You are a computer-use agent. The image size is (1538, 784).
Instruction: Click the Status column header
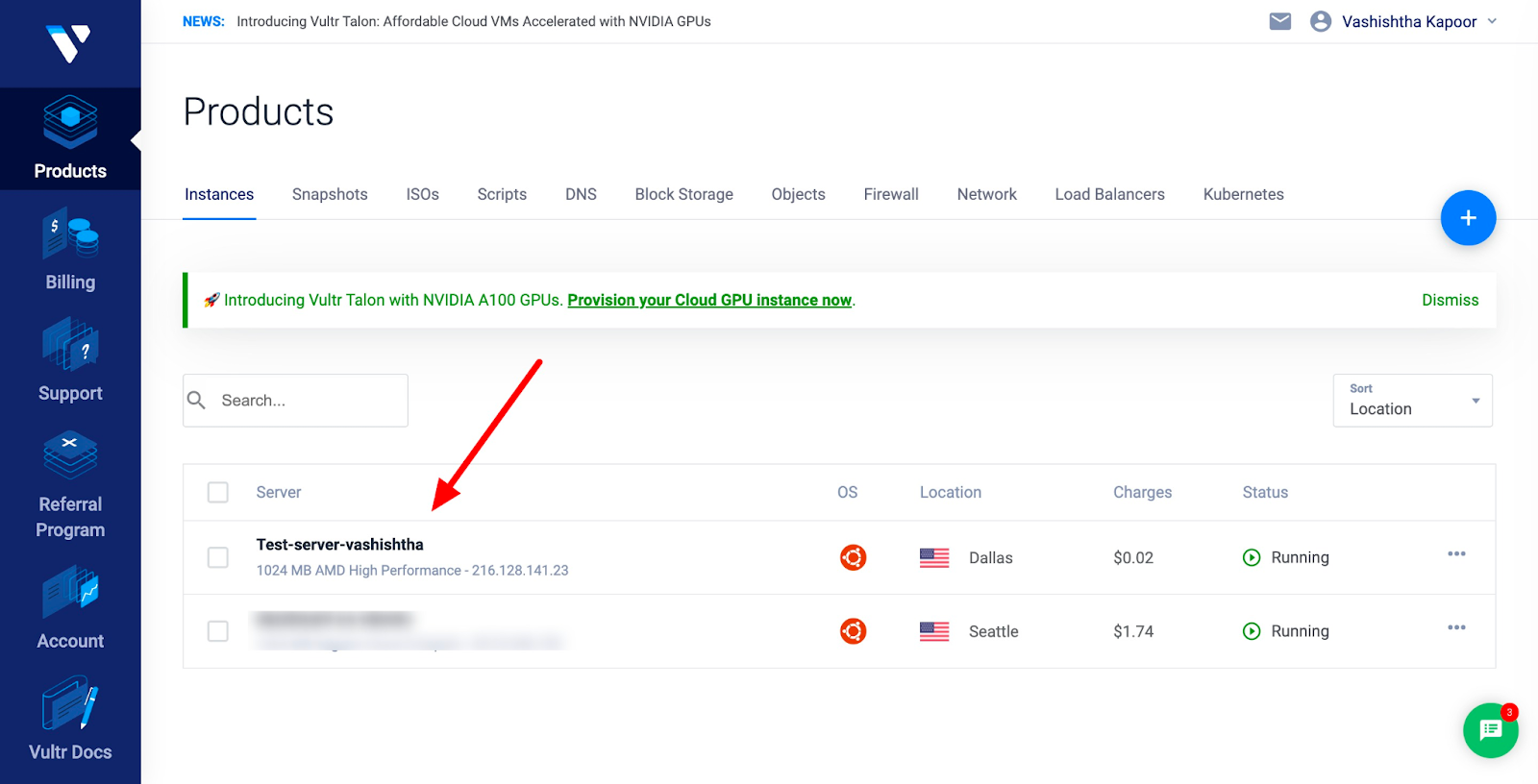[1265, 492]
